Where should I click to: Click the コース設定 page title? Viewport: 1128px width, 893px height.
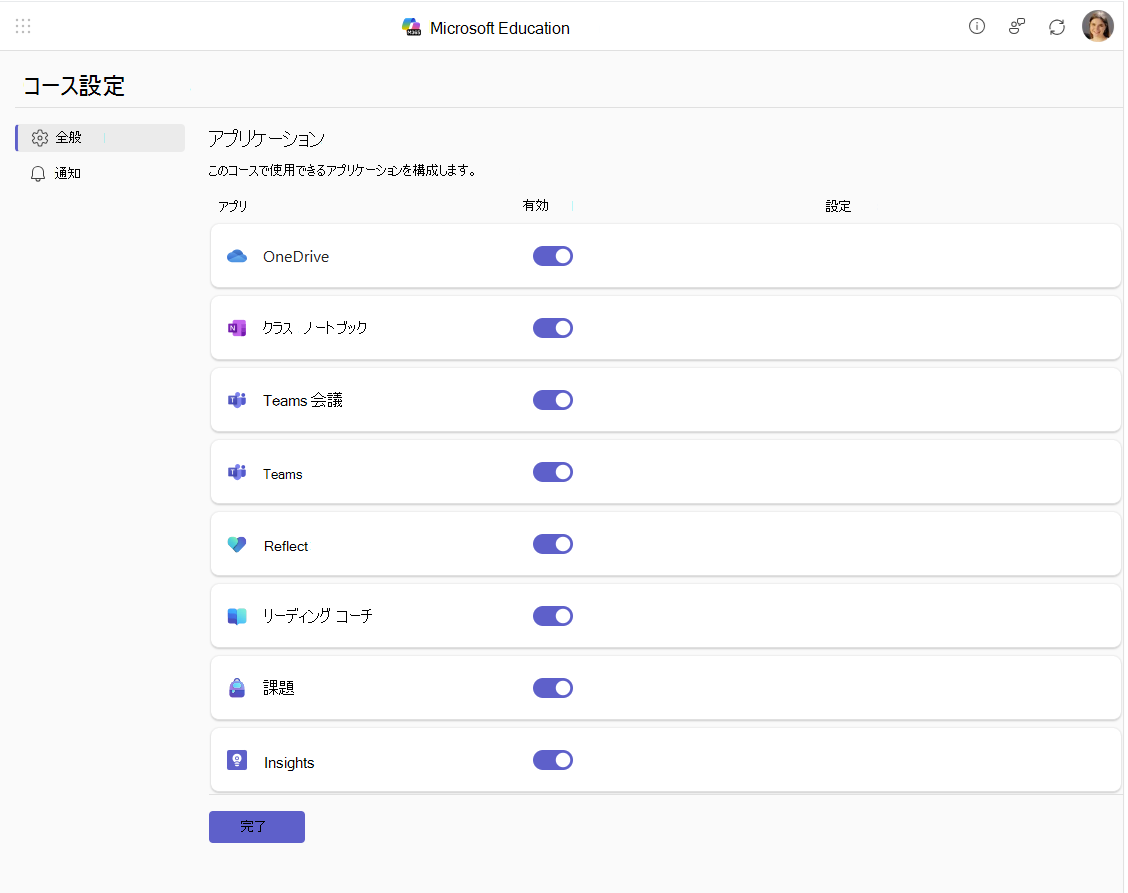[74, 86]
